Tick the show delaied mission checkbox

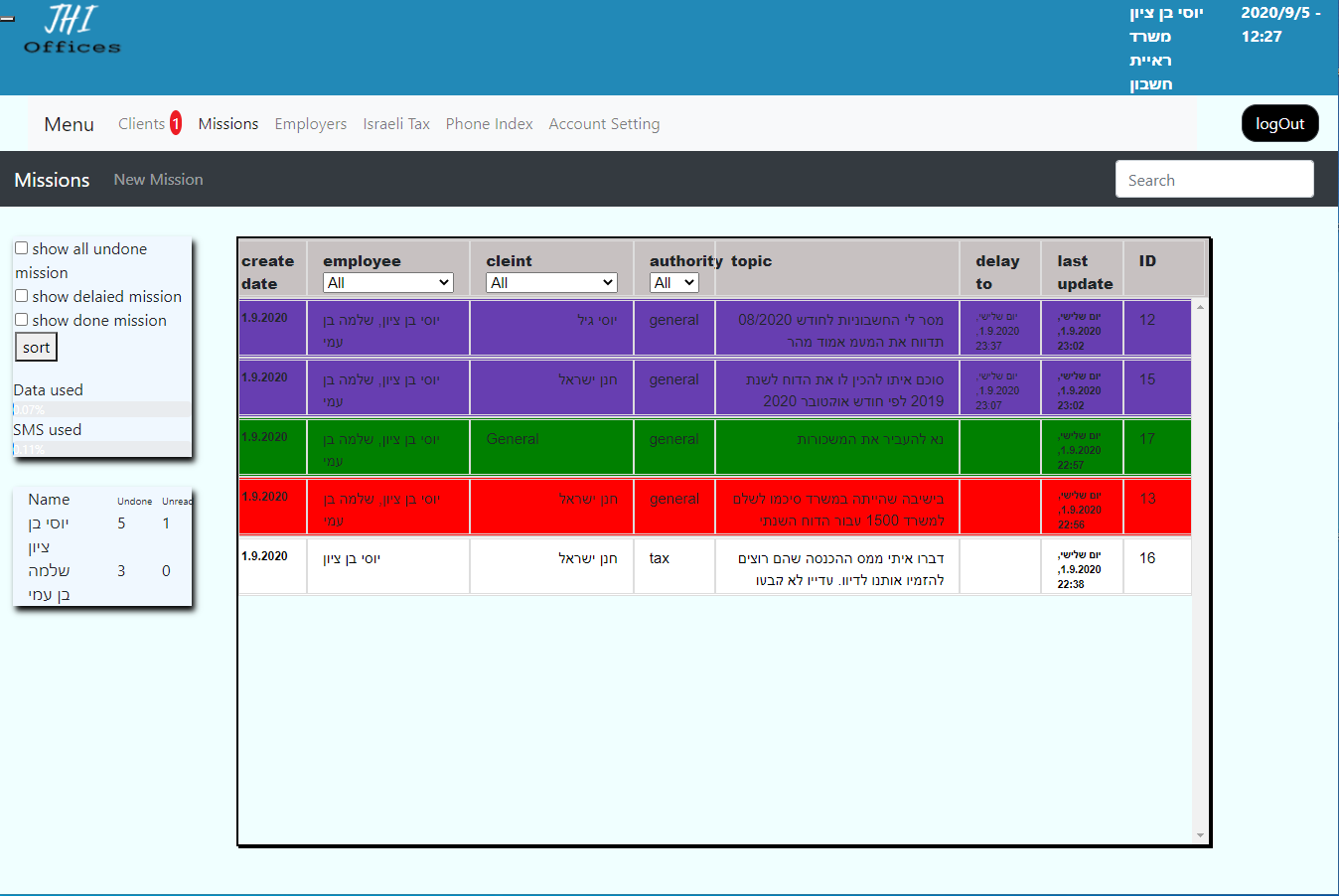[21, 296]
